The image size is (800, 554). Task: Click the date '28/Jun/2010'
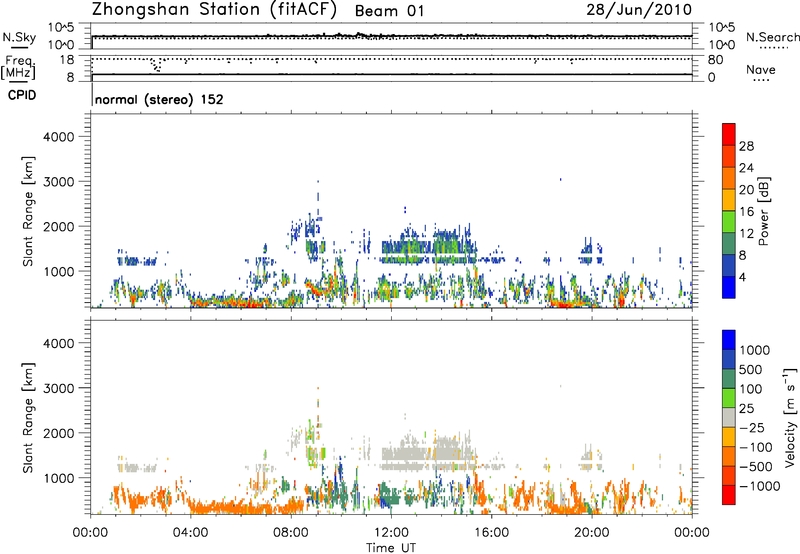(639, 10)
